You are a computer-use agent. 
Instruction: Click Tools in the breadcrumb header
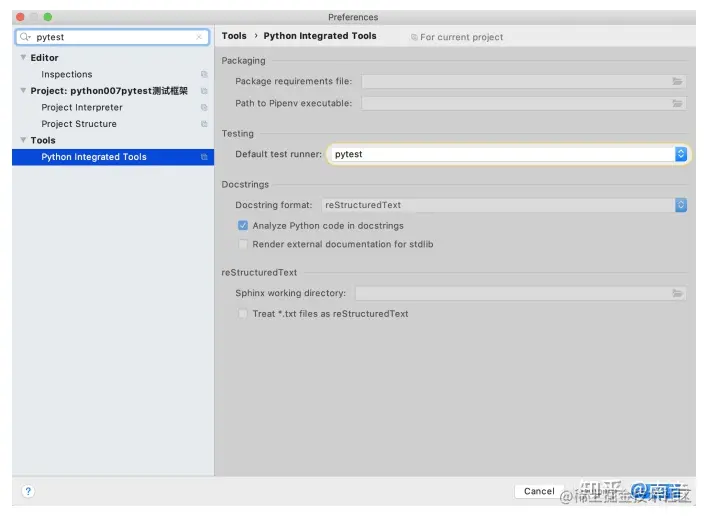[x=234, y=36]
